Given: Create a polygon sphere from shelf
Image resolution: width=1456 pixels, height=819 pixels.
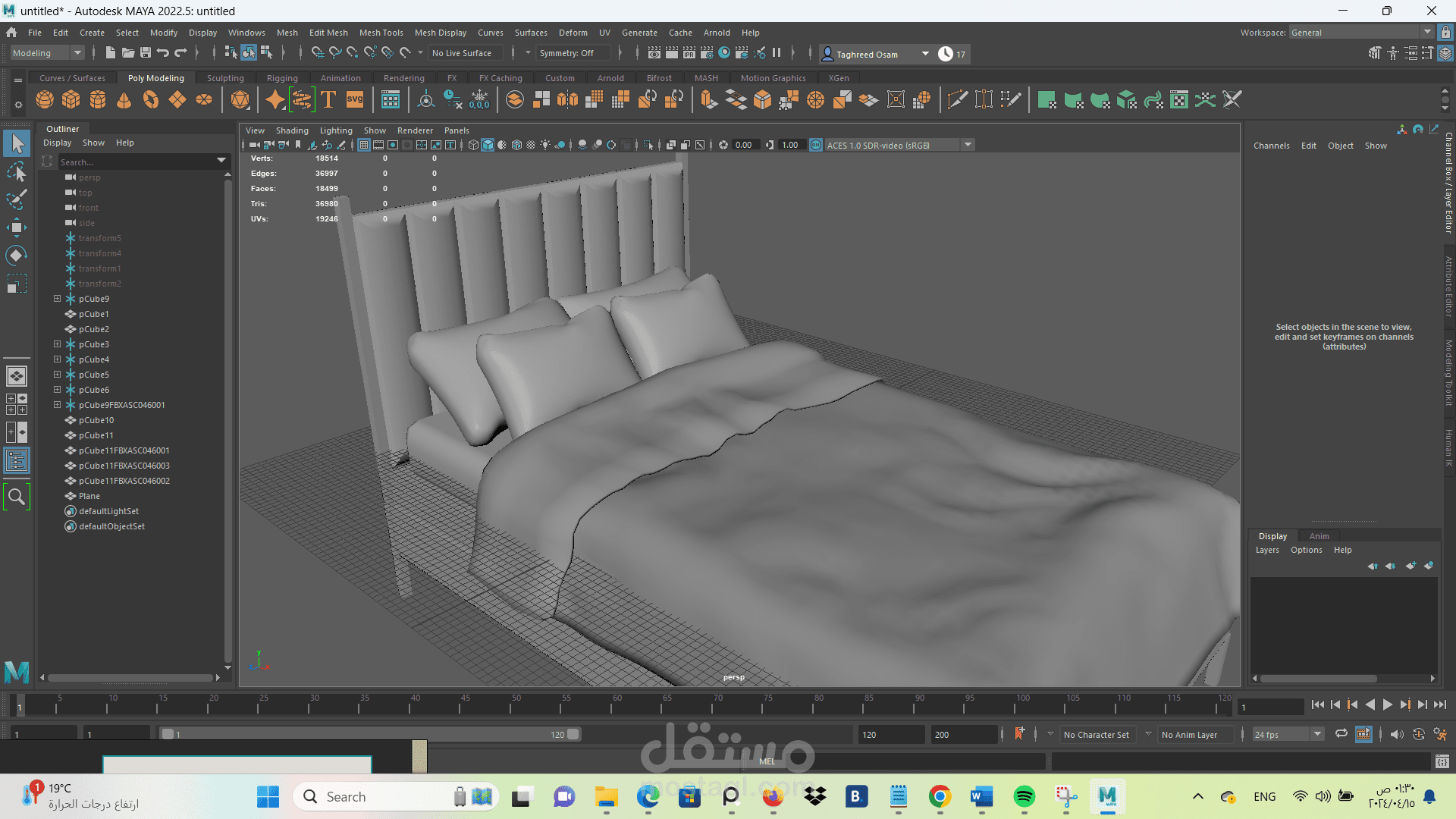Looking at the screenshot, I should (x=45, y=100).
